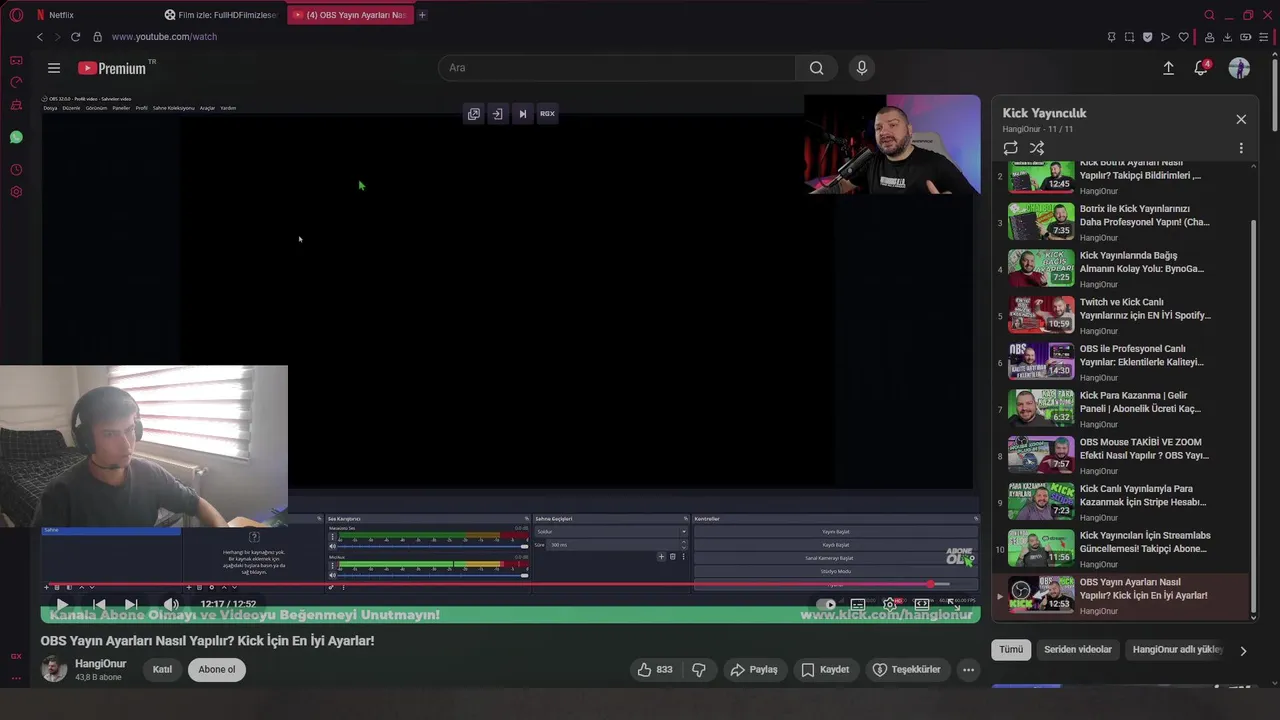Show more filter chips arrow
Screen dimensions: 1280x720
point(1243,650)
